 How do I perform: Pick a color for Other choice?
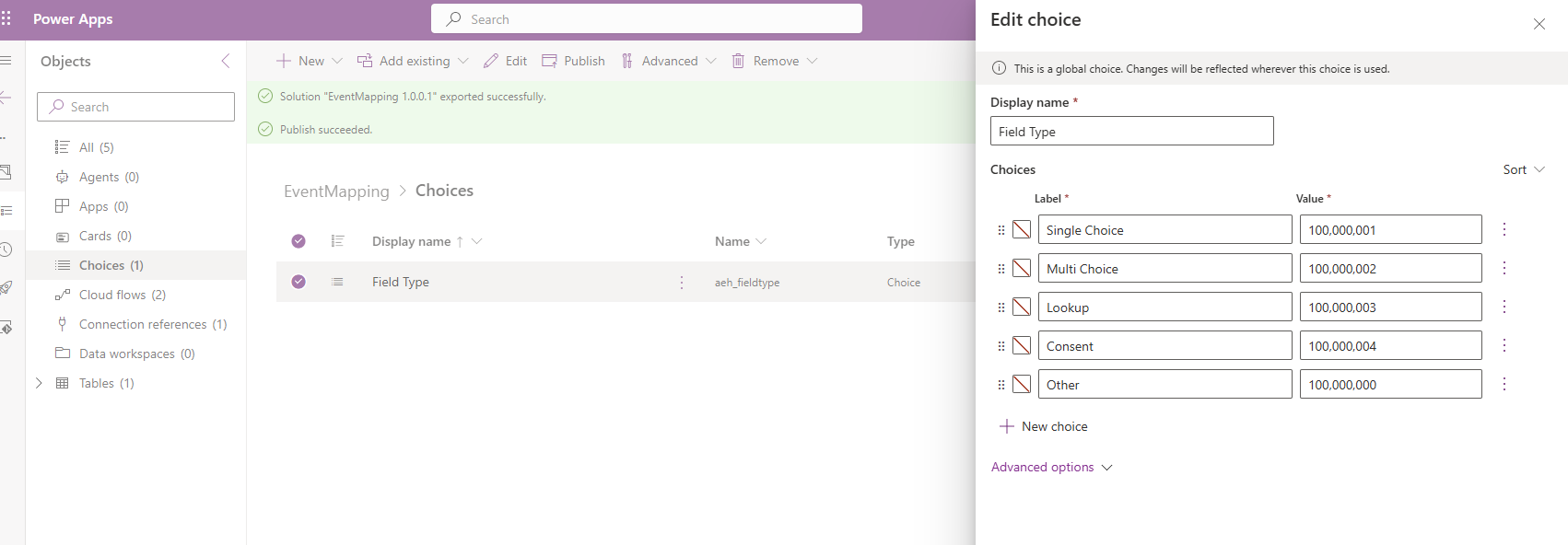[1022, 384]
